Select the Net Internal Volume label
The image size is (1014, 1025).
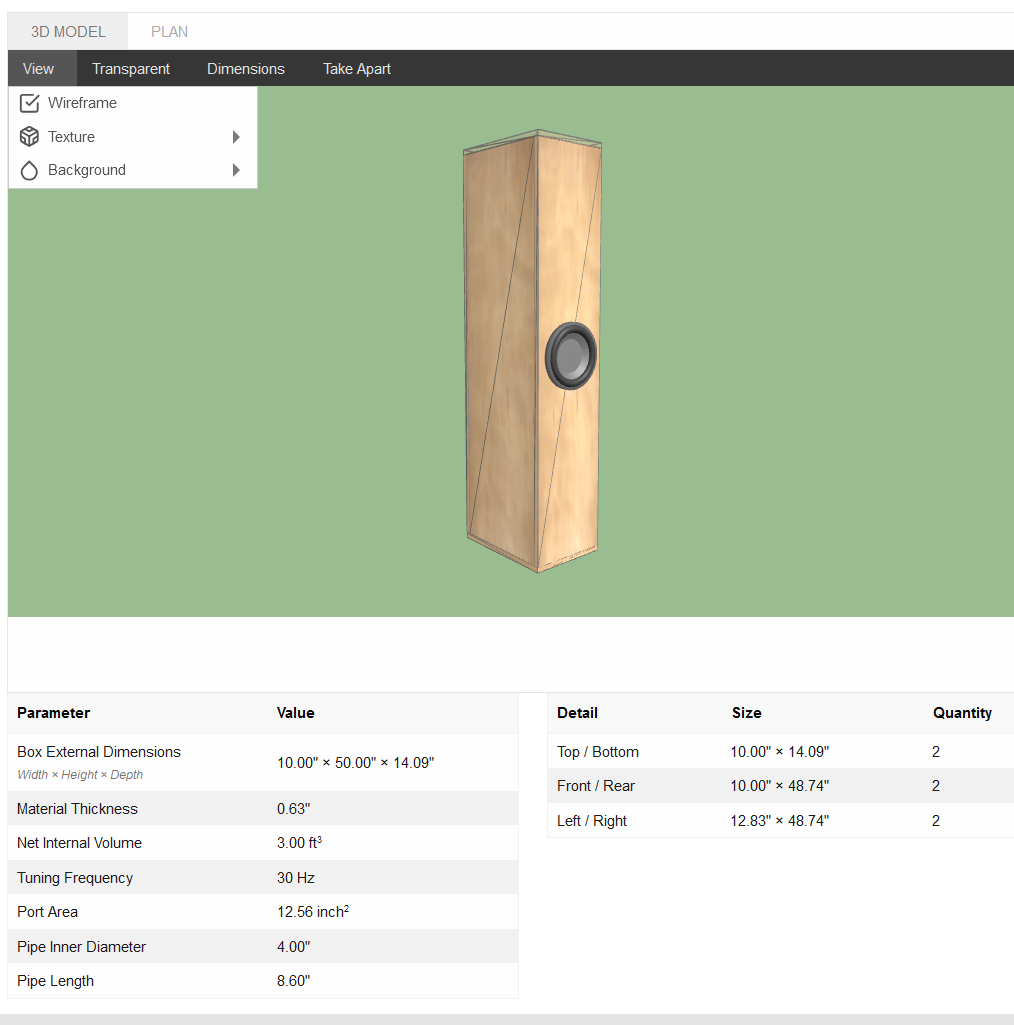79,843
